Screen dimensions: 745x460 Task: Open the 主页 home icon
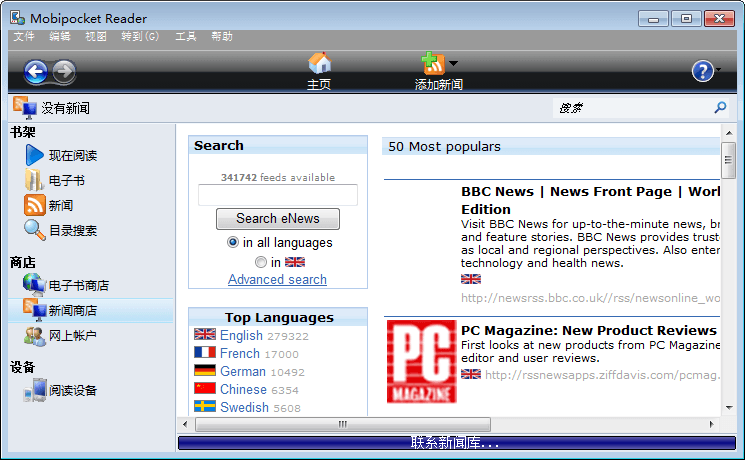pos(319,63)
